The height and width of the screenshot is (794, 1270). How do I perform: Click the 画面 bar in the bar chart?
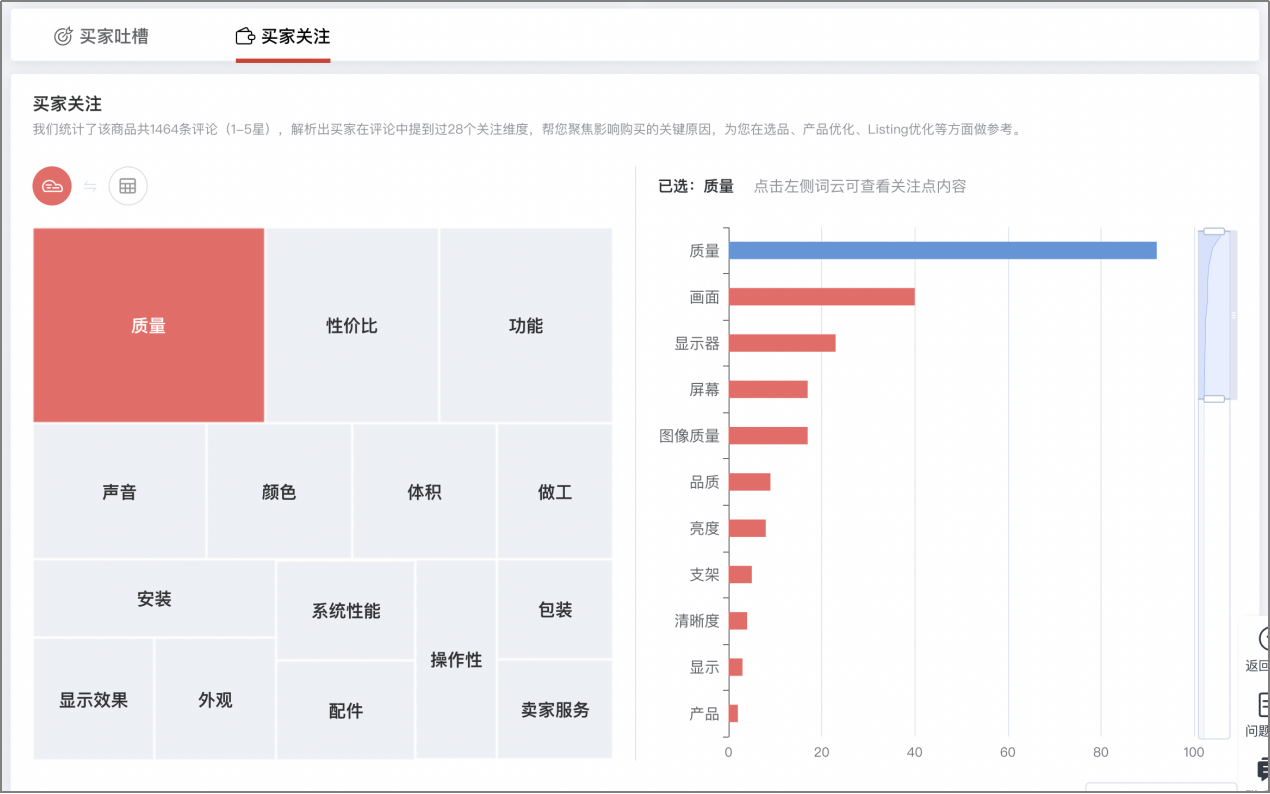(x=820, y=296)
